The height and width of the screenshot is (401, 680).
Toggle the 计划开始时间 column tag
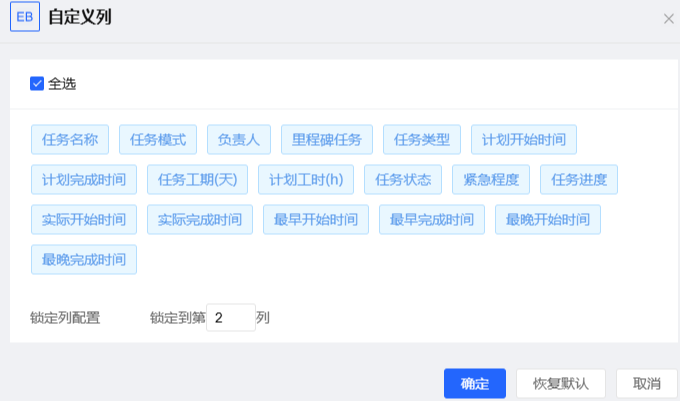[524, 140]
